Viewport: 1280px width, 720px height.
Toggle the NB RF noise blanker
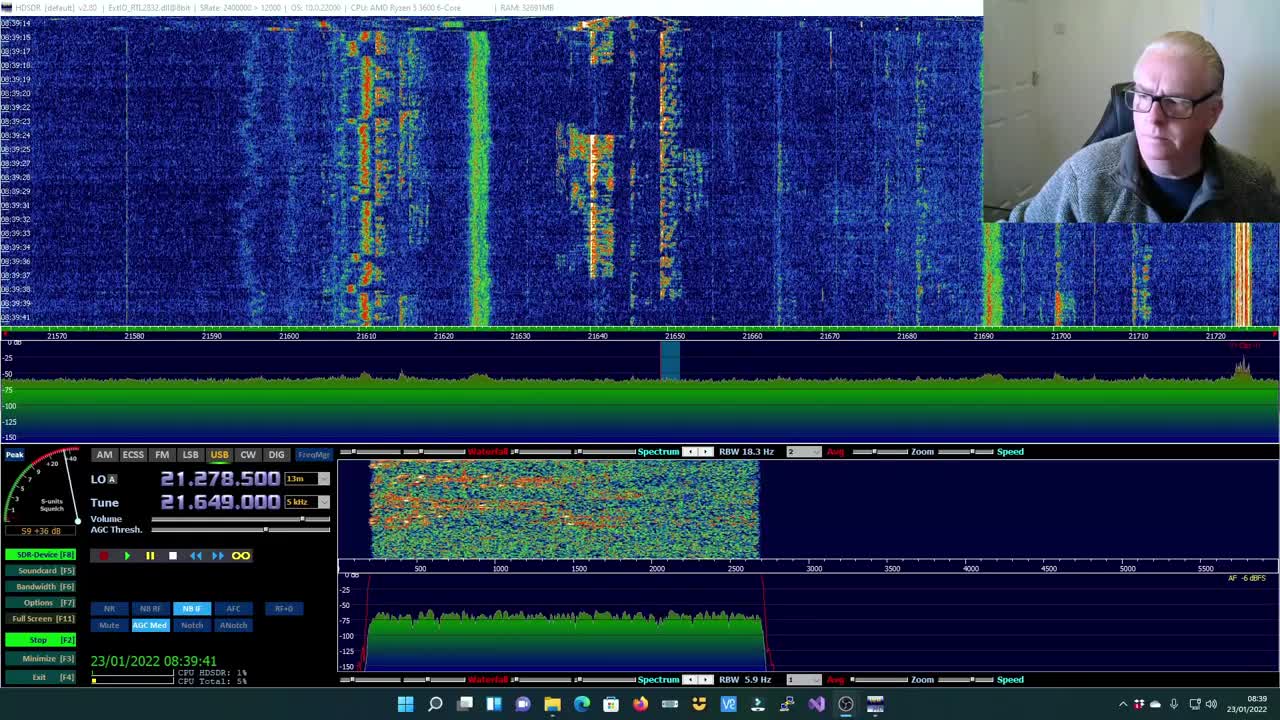pos(150,609)
